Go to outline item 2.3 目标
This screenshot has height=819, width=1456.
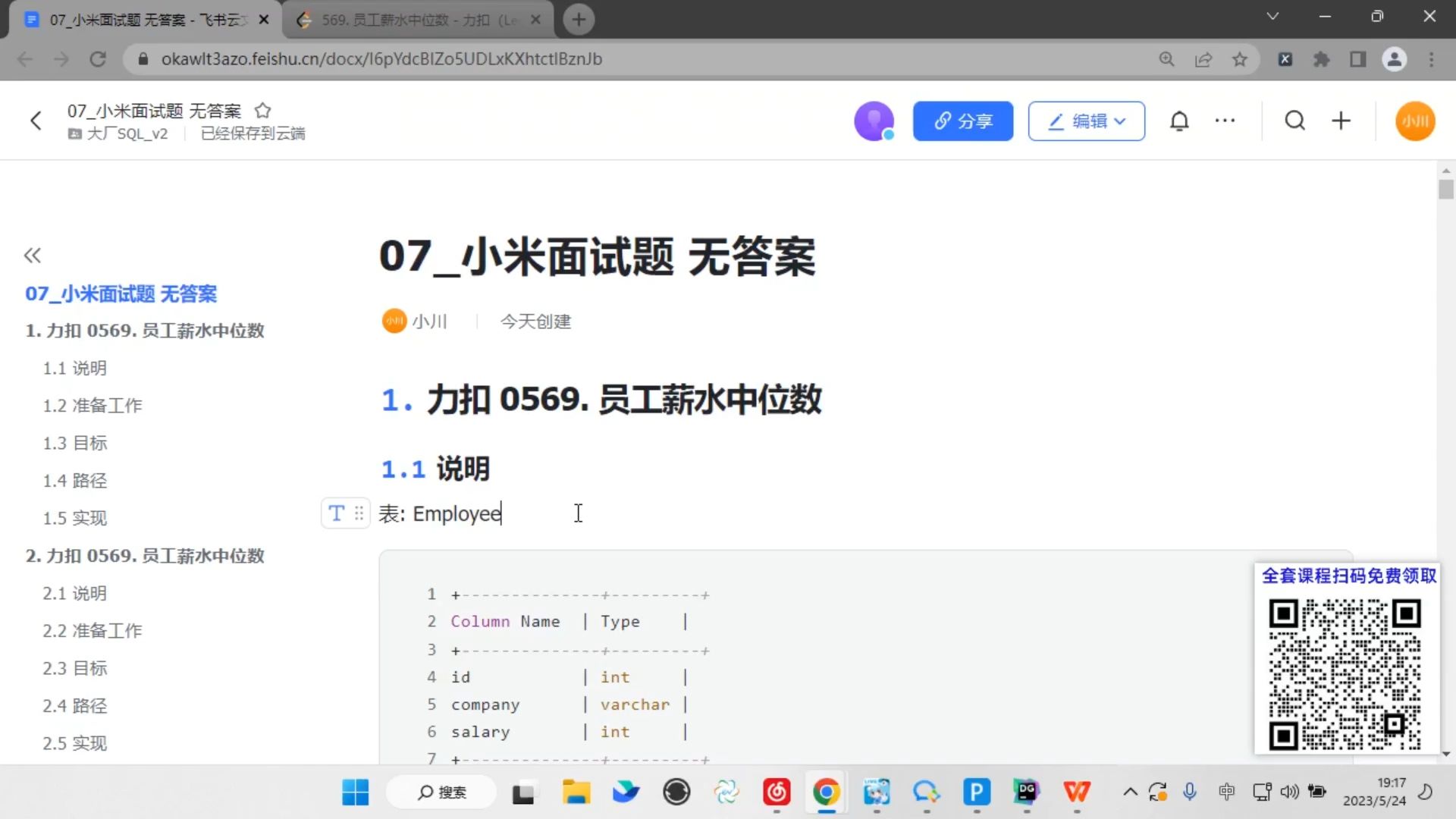point(74,668)
